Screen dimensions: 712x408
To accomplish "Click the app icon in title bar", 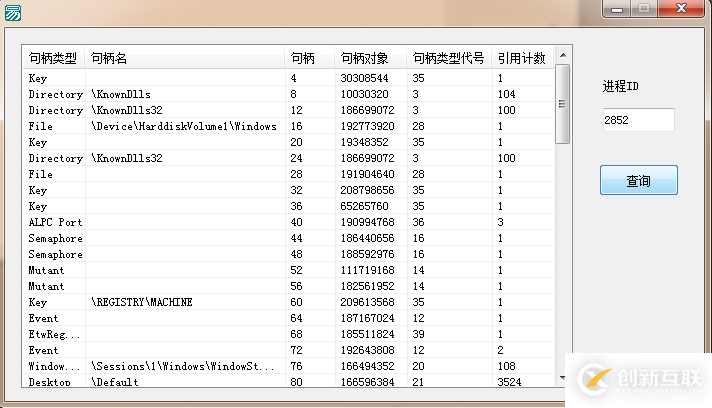I will coord(13,13).
